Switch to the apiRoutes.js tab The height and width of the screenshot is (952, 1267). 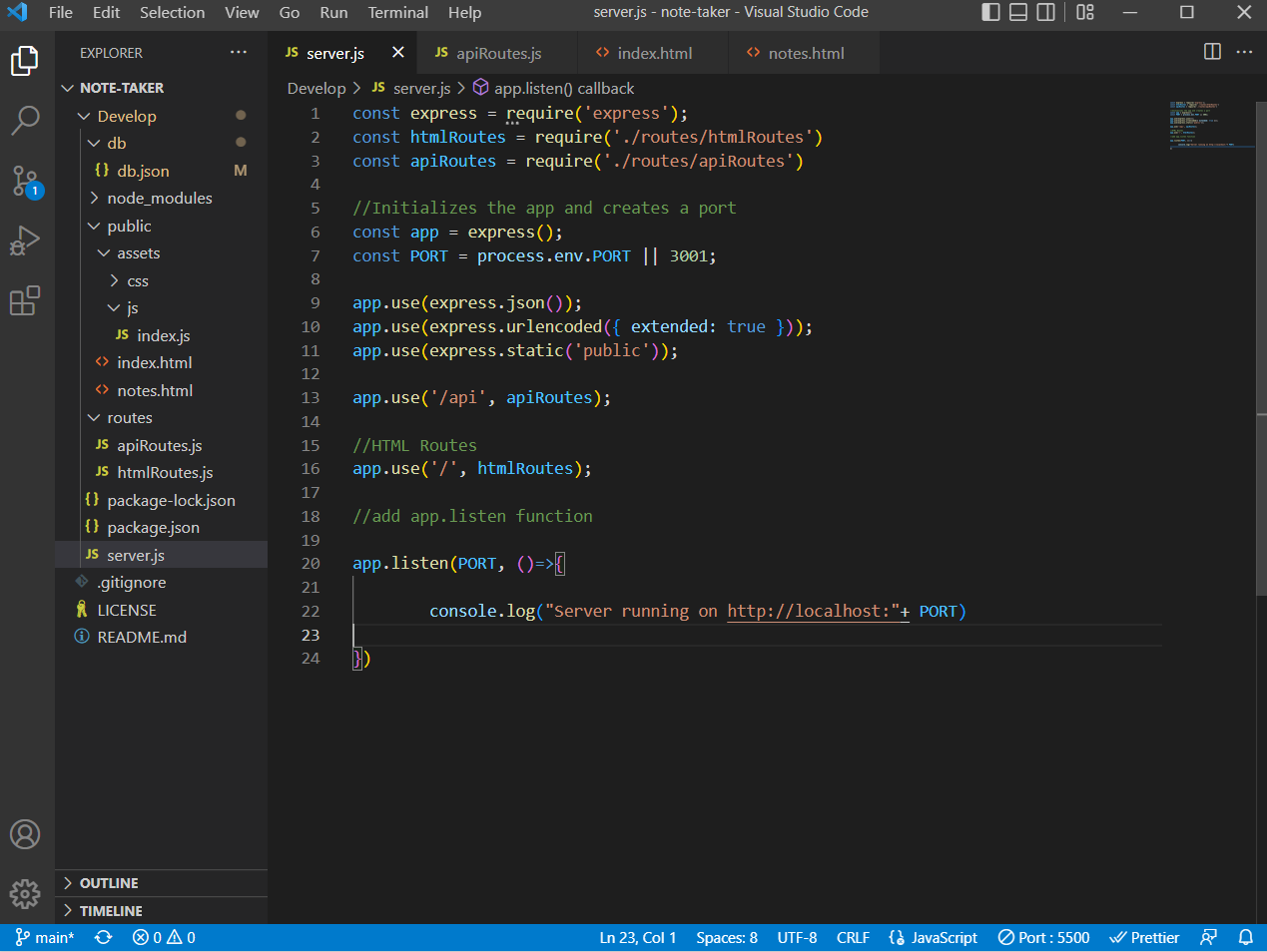coord(497,51)
